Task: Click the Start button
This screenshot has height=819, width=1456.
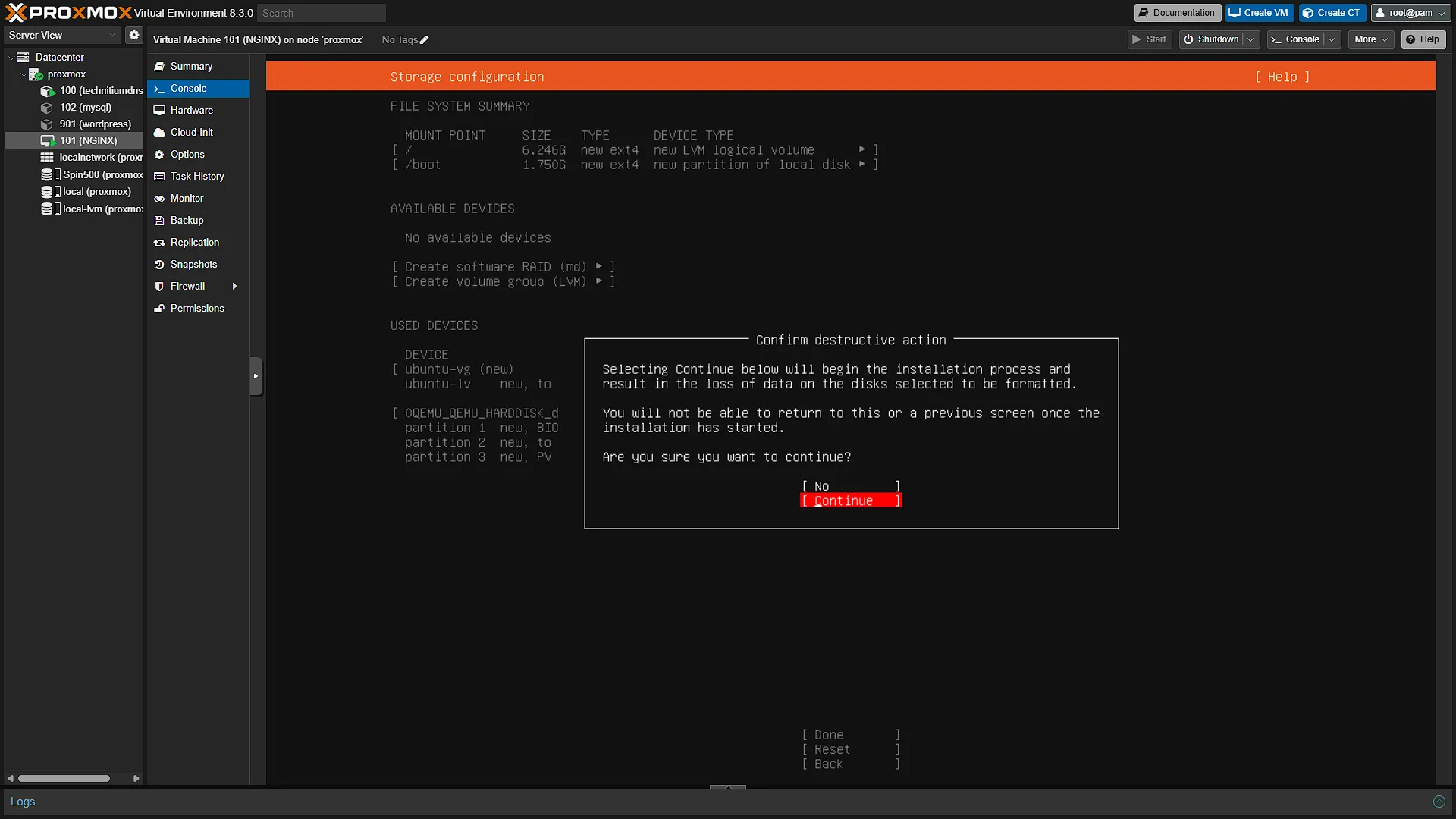Action: pyautogui.click(x=1150, y=39)
